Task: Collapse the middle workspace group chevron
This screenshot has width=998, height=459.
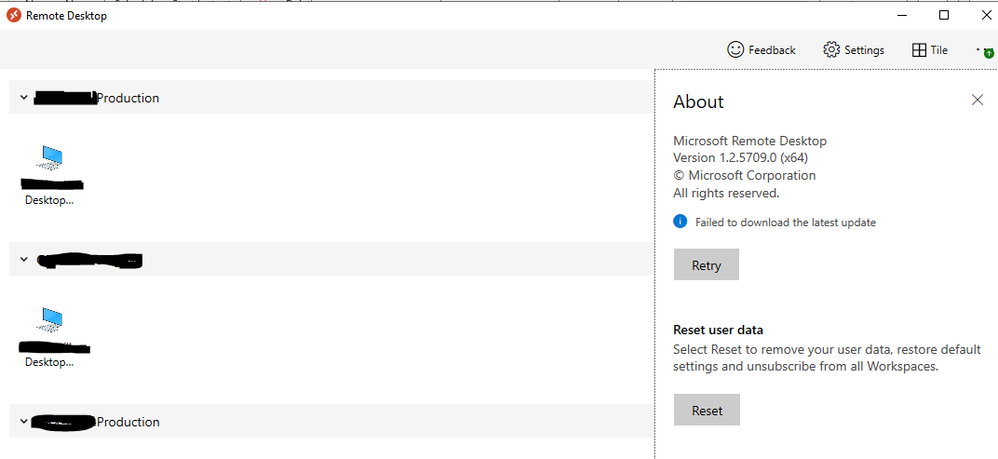Action: 24,260
